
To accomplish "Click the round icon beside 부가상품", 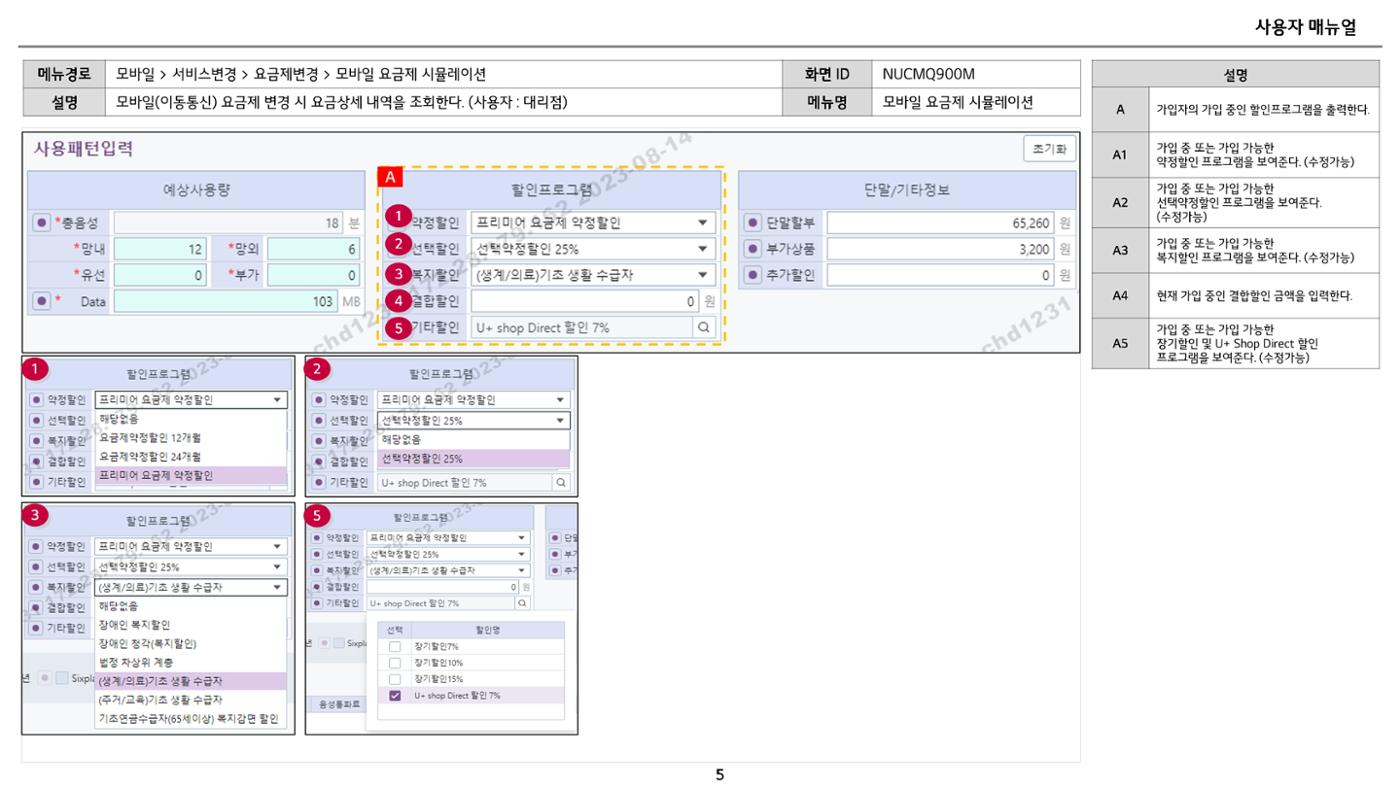I will pyautogui.click(x=754, y=249).
